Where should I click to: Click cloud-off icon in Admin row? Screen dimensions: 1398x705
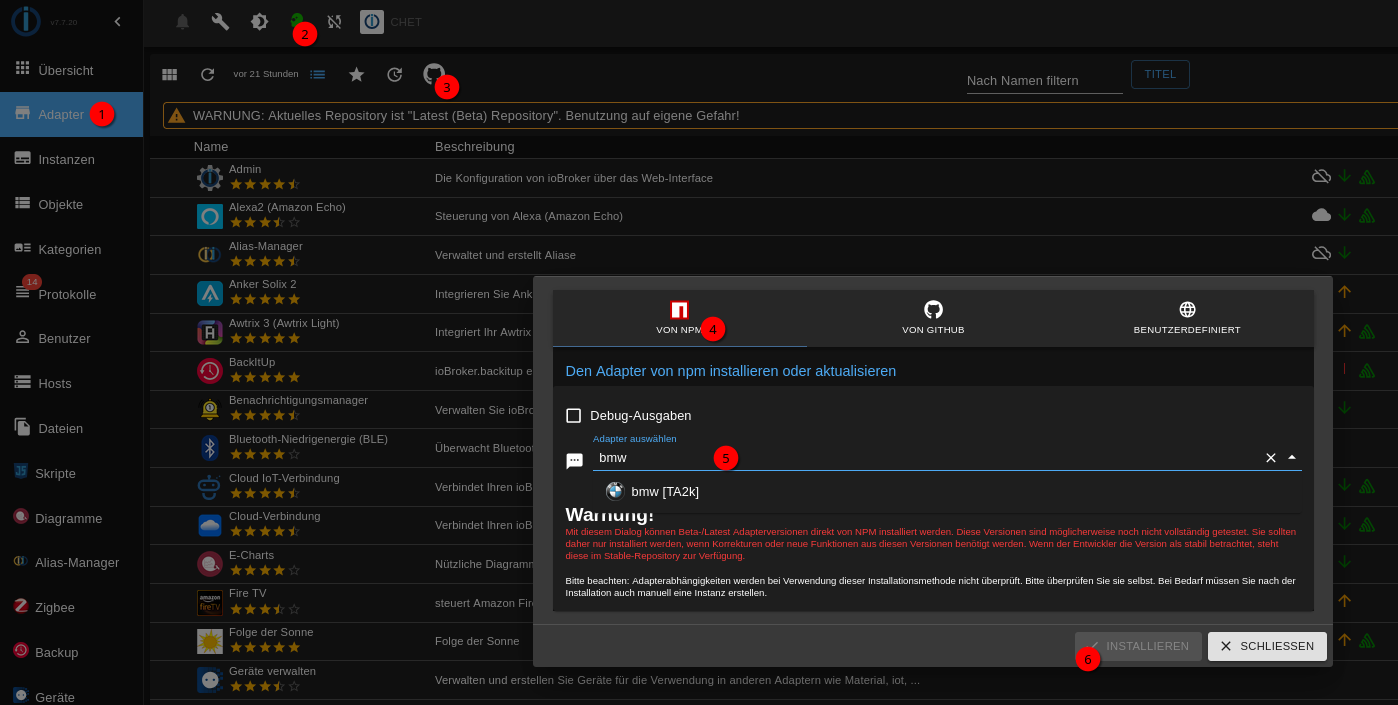click(1321, 176)
